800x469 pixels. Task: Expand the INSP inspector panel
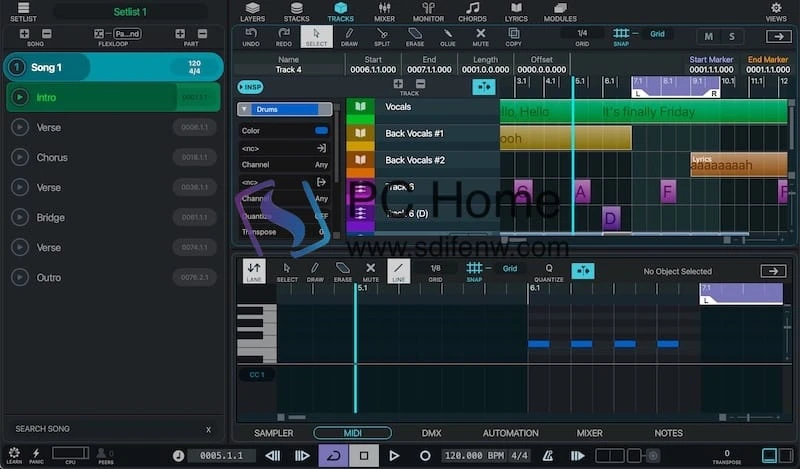[x=250, y=87]
